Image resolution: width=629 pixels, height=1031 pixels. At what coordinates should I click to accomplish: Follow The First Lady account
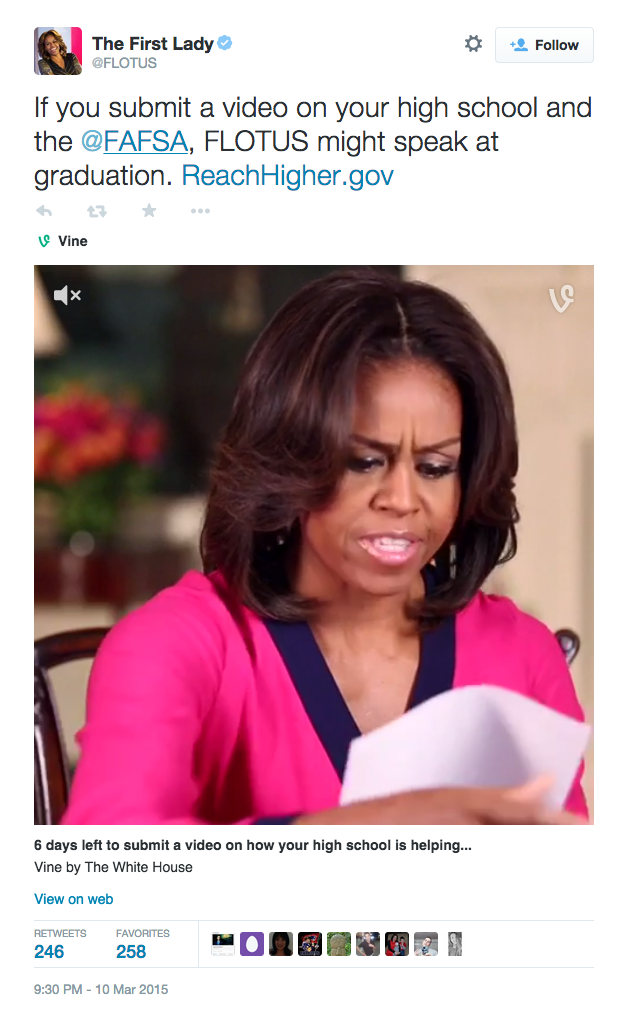pyautogui.click(x=544, y=45)
